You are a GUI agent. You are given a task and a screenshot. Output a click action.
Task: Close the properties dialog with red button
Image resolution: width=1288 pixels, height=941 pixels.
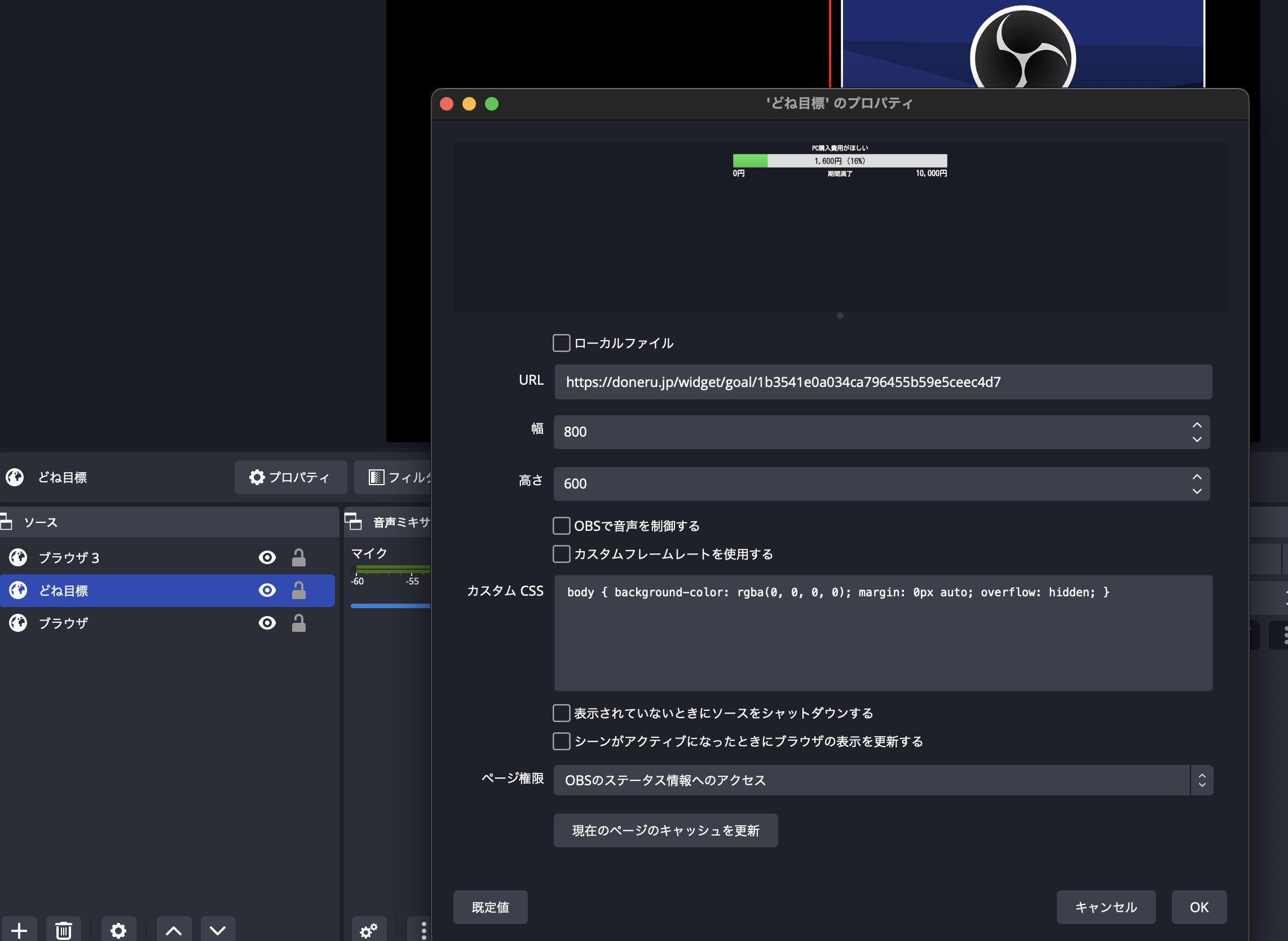pos(447,104)
